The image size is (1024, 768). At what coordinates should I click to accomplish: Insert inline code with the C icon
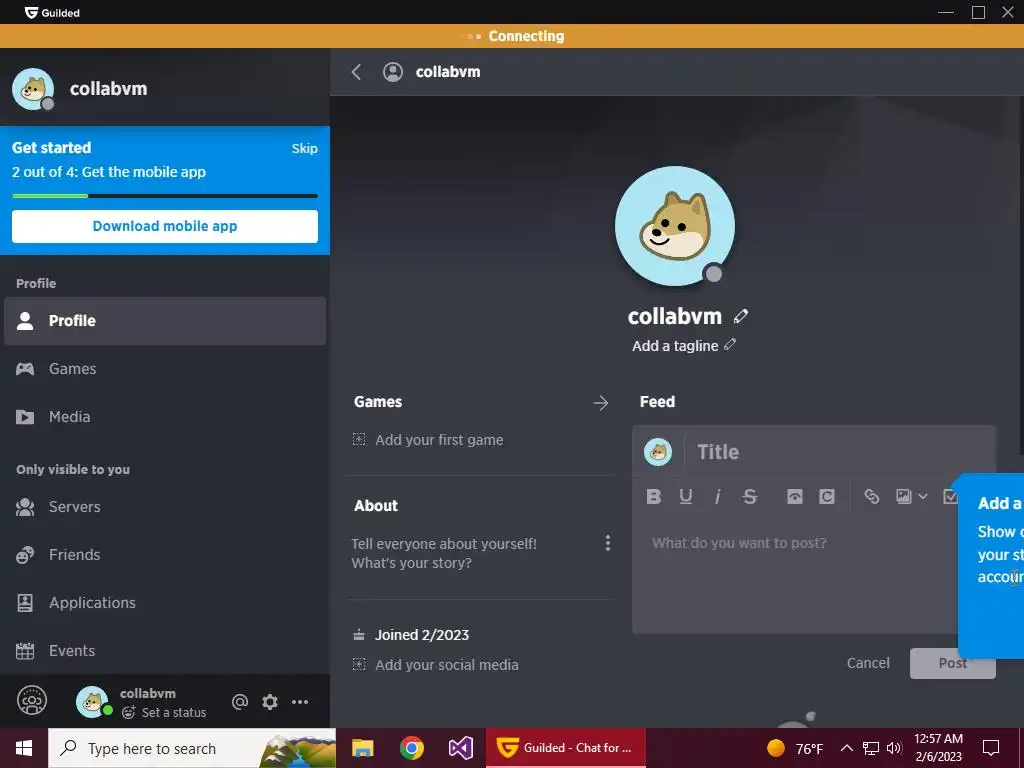[x=827, y=497]
